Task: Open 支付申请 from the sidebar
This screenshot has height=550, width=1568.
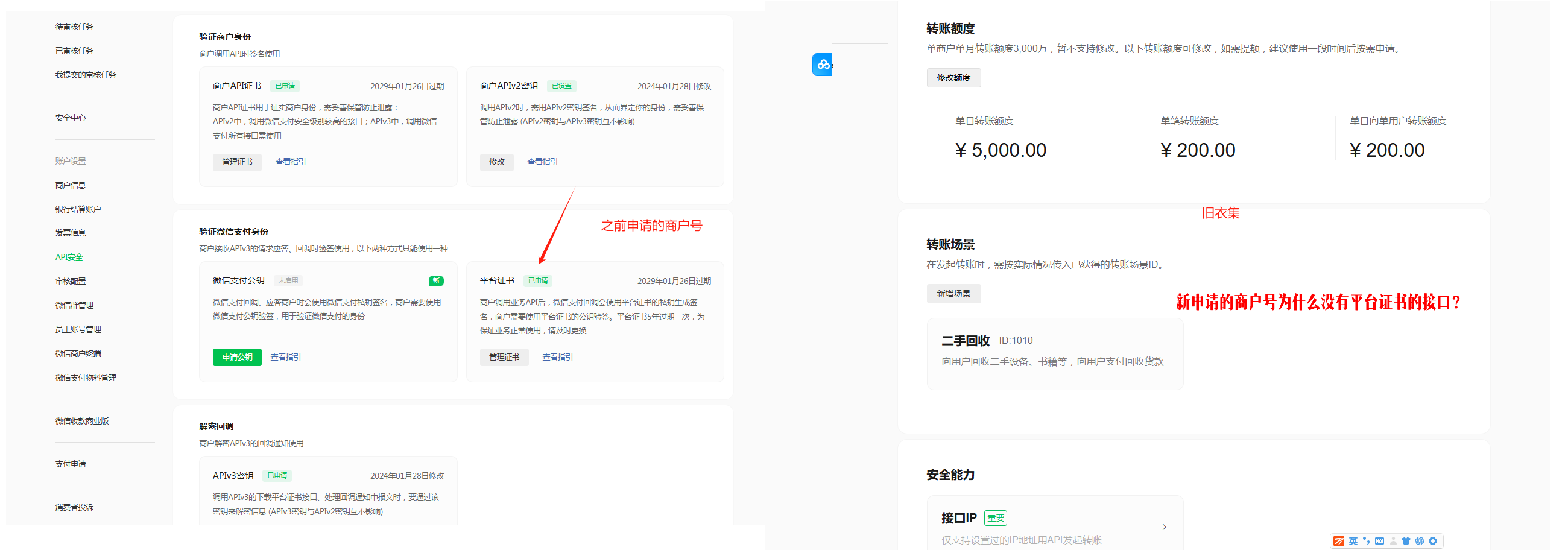Action: point(71,464)
